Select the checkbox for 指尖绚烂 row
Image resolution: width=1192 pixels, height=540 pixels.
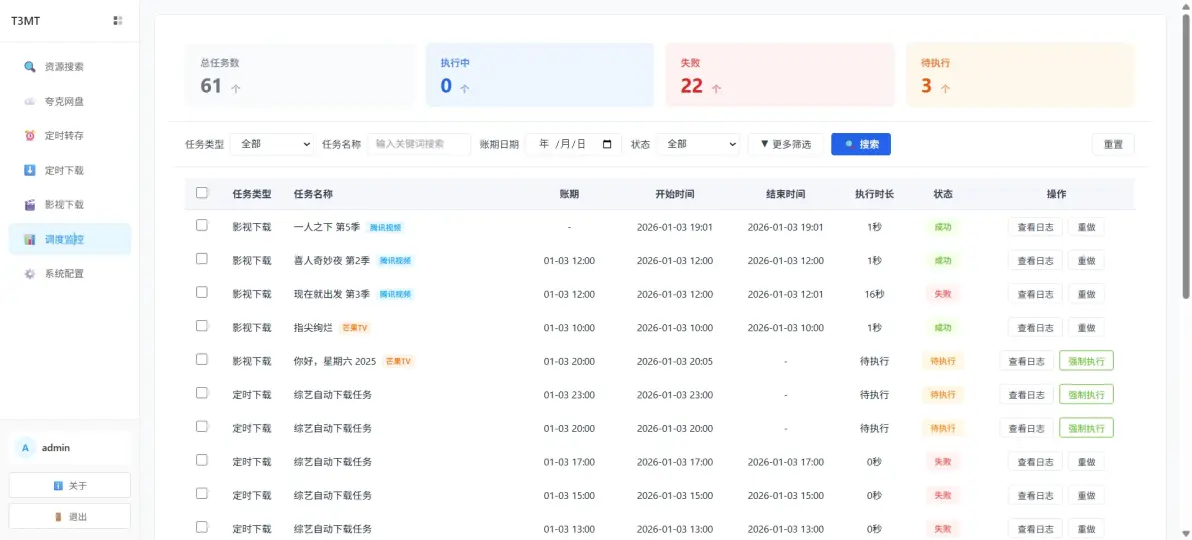click(x=202, y=326)
